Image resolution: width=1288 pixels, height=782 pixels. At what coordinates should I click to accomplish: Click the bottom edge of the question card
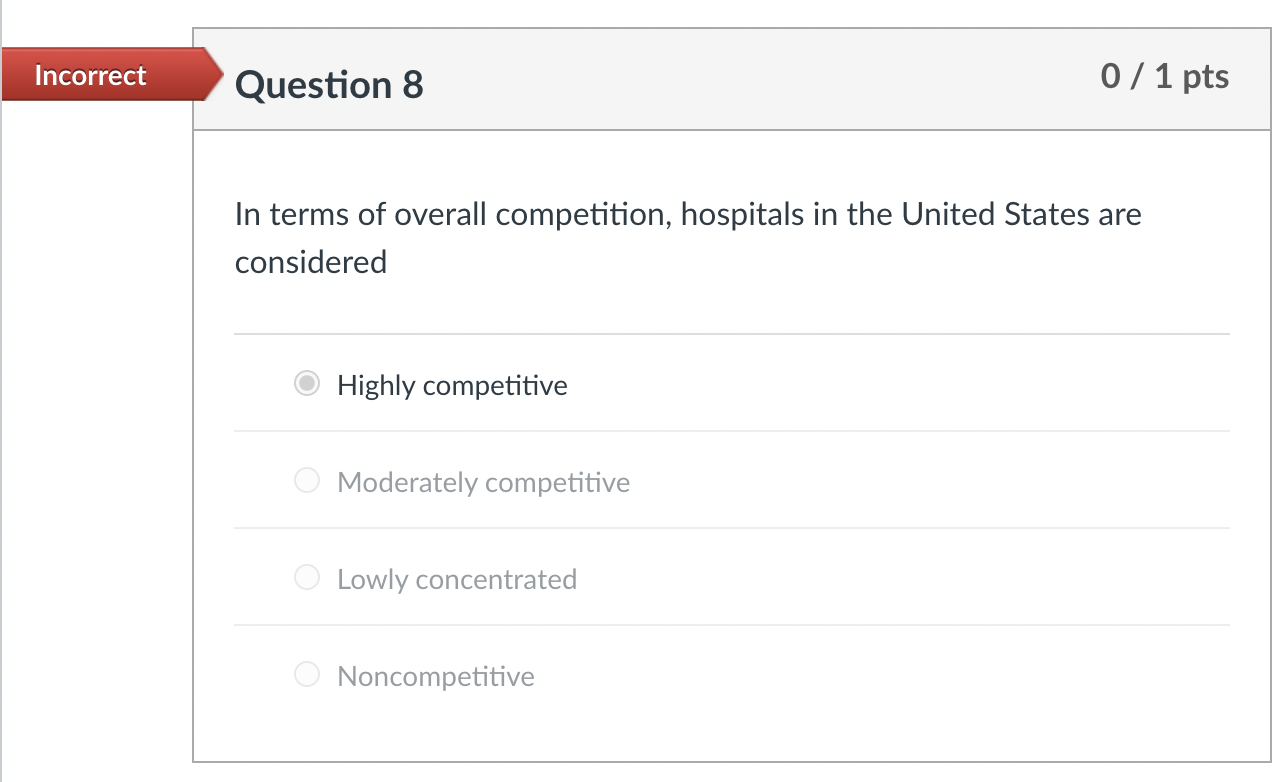pos(731,758)
